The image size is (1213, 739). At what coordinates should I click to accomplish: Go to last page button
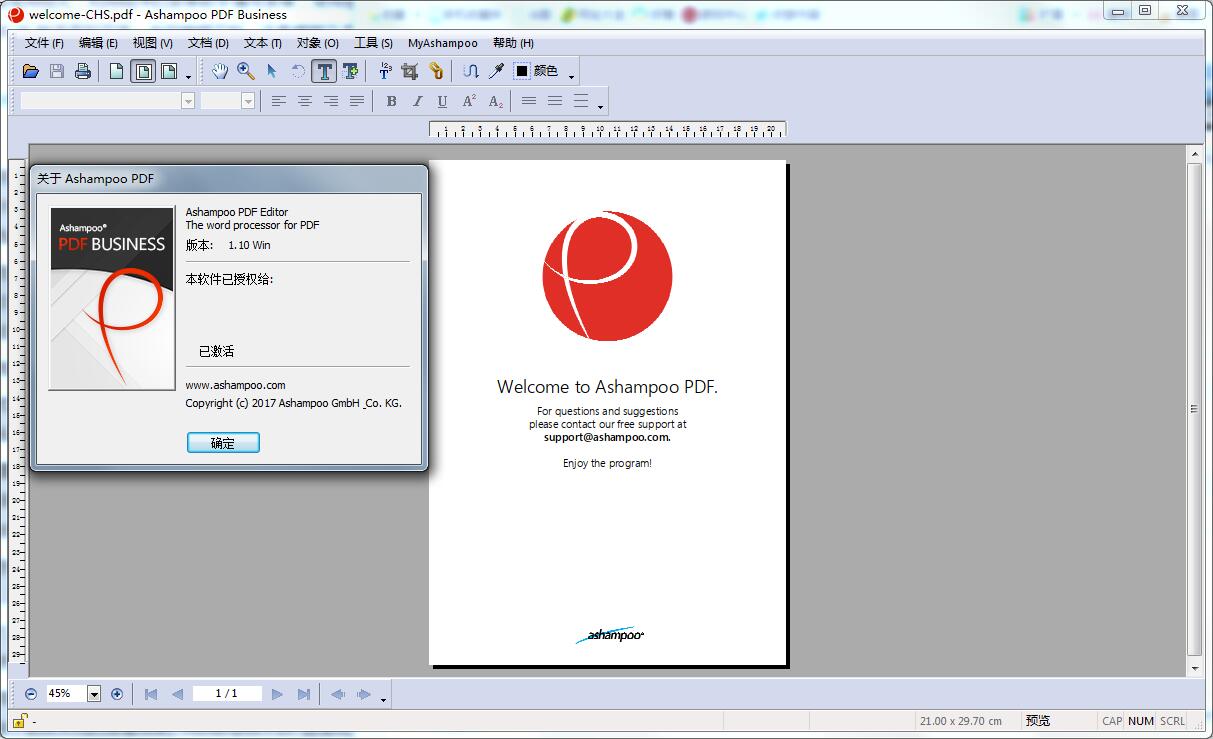304,693
